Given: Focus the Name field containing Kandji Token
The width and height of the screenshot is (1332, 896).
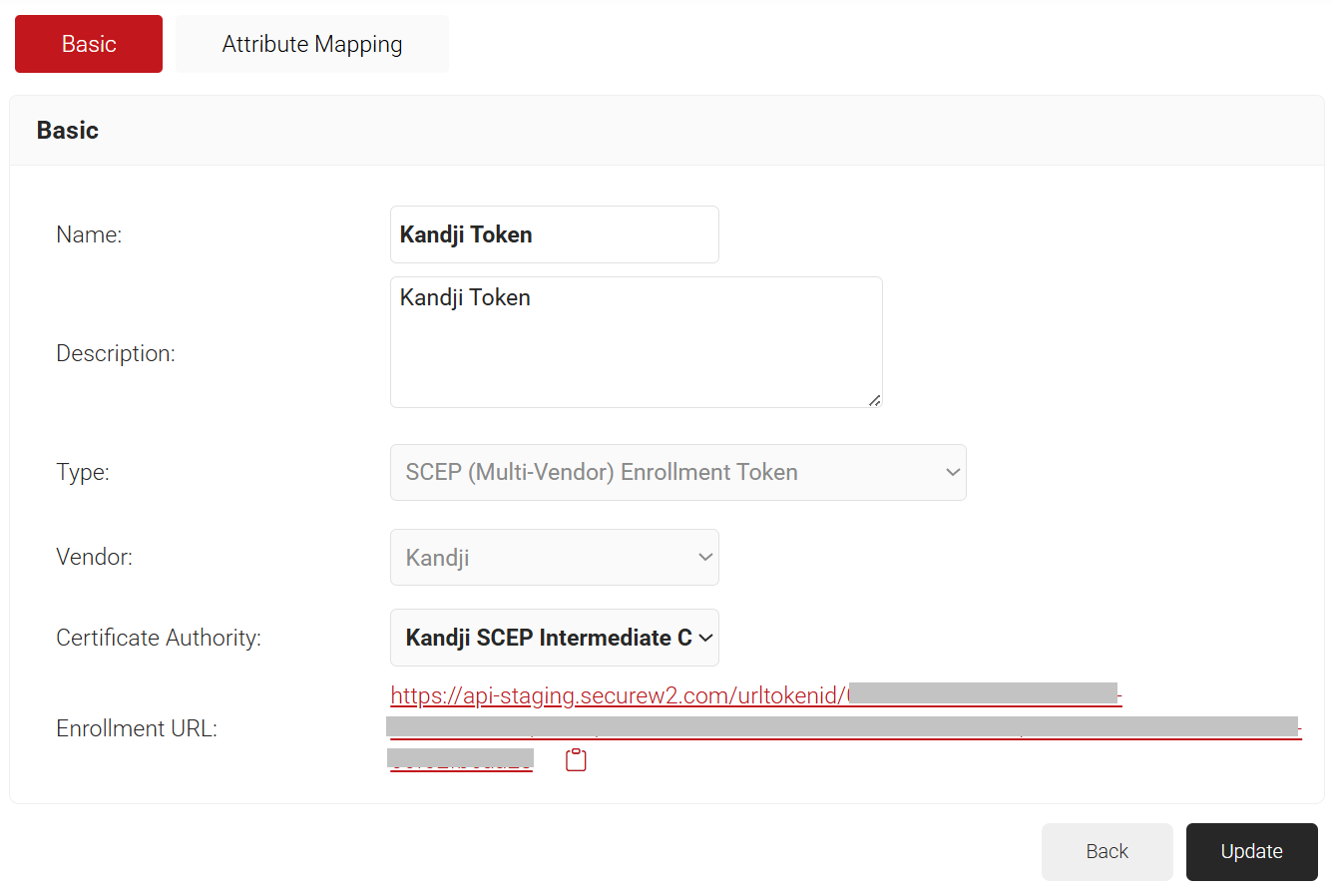Looking at the screenshot, I should pyautogui.click(x=554, y=234).
